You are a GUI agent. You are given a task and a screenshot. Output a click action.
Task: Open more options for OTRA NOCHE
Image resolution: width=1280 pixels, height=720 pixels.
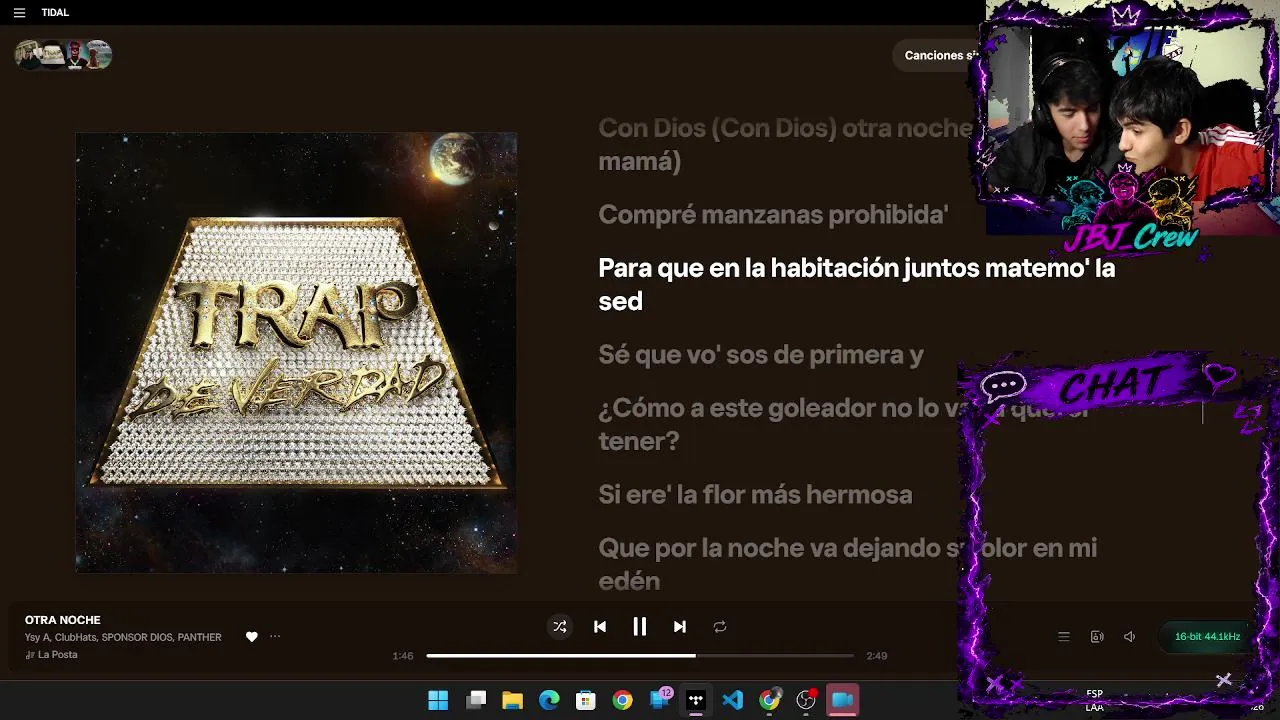275,637
